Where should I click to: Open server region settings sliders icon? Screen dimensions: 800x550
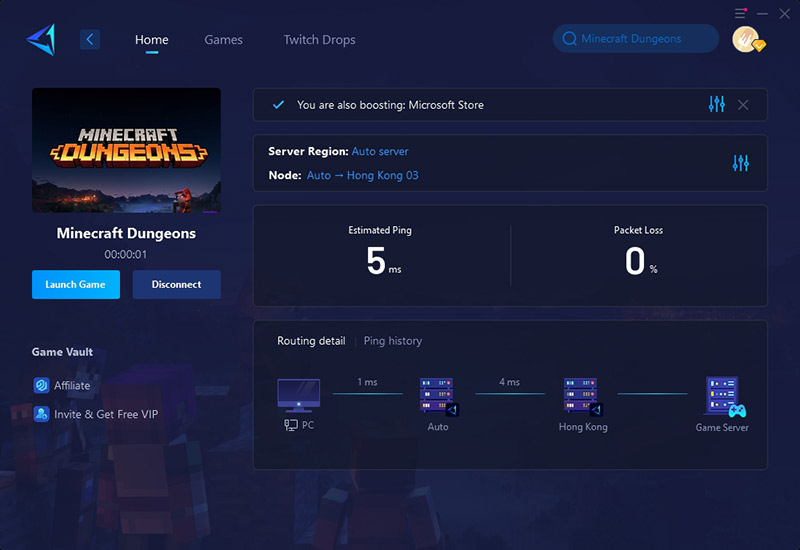740,163
